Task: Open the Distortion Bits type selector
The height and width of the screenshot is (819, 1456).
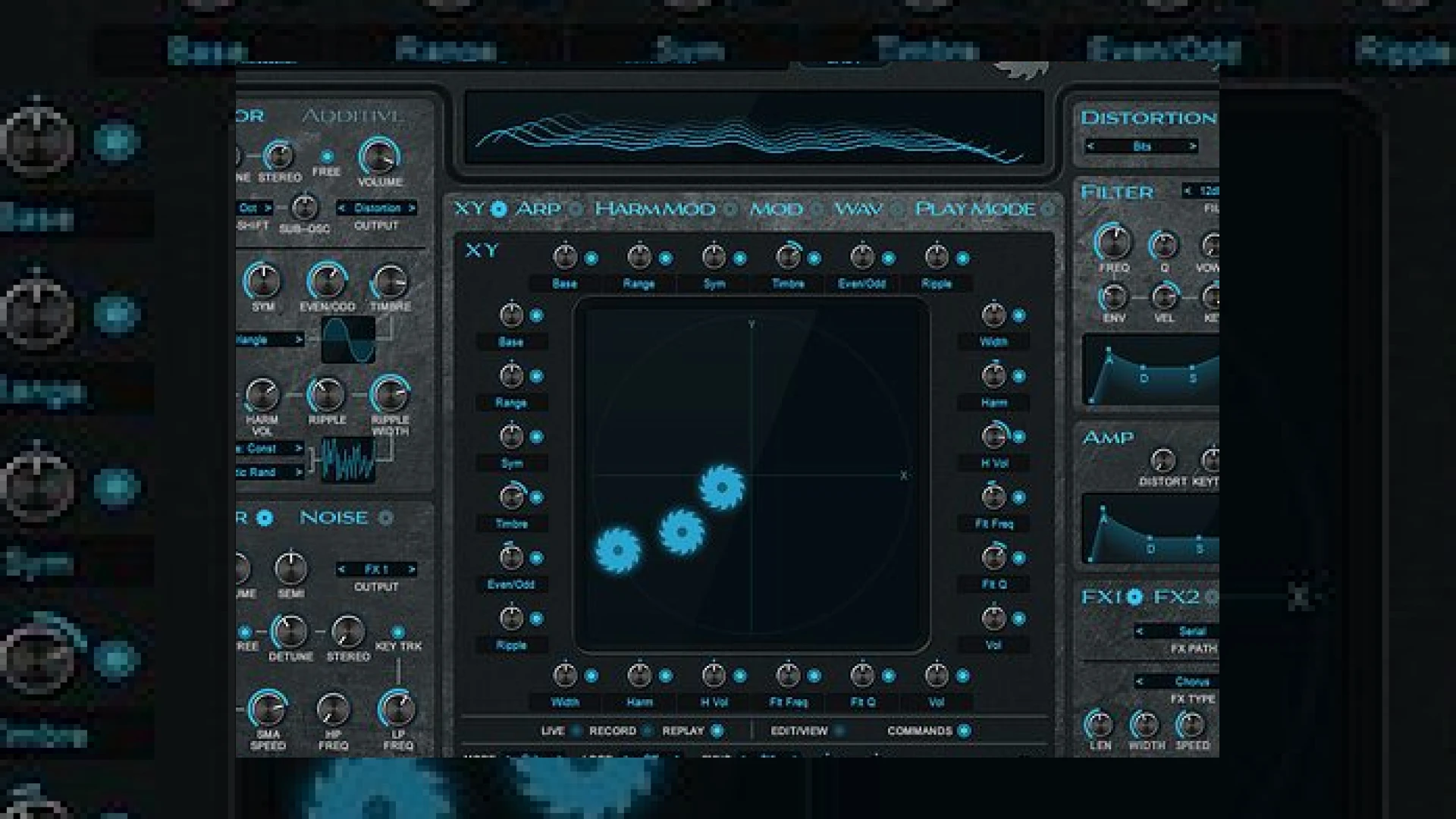Action: pyautogui.click(x=1141, y=146)
